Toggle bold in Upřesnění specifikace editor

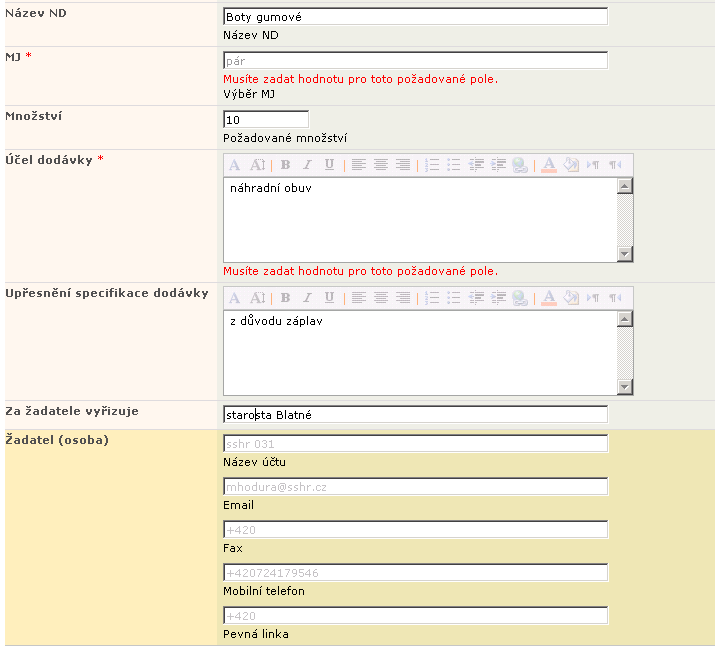(x=285, y=298)
